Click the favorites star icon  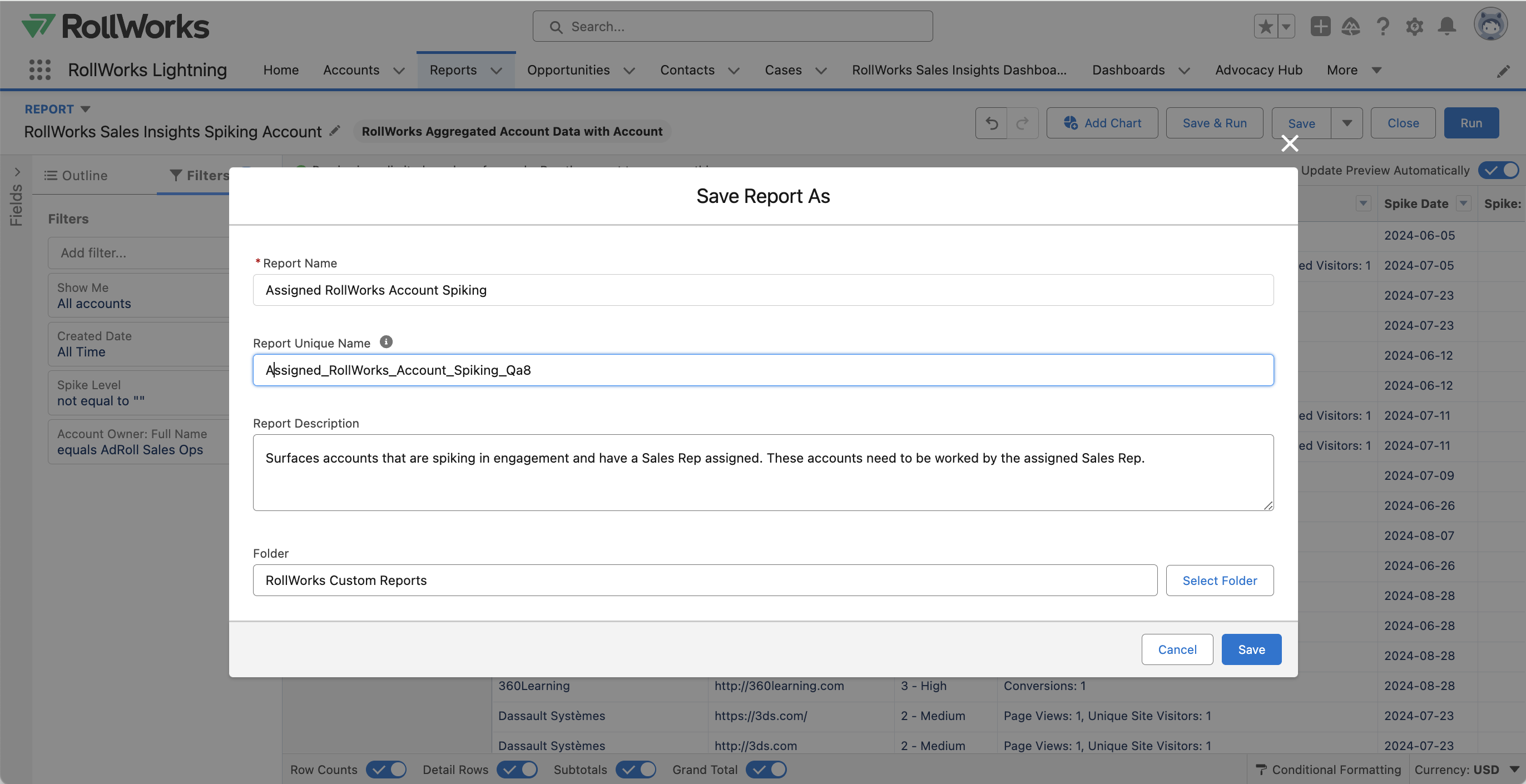coord(1266,27)
